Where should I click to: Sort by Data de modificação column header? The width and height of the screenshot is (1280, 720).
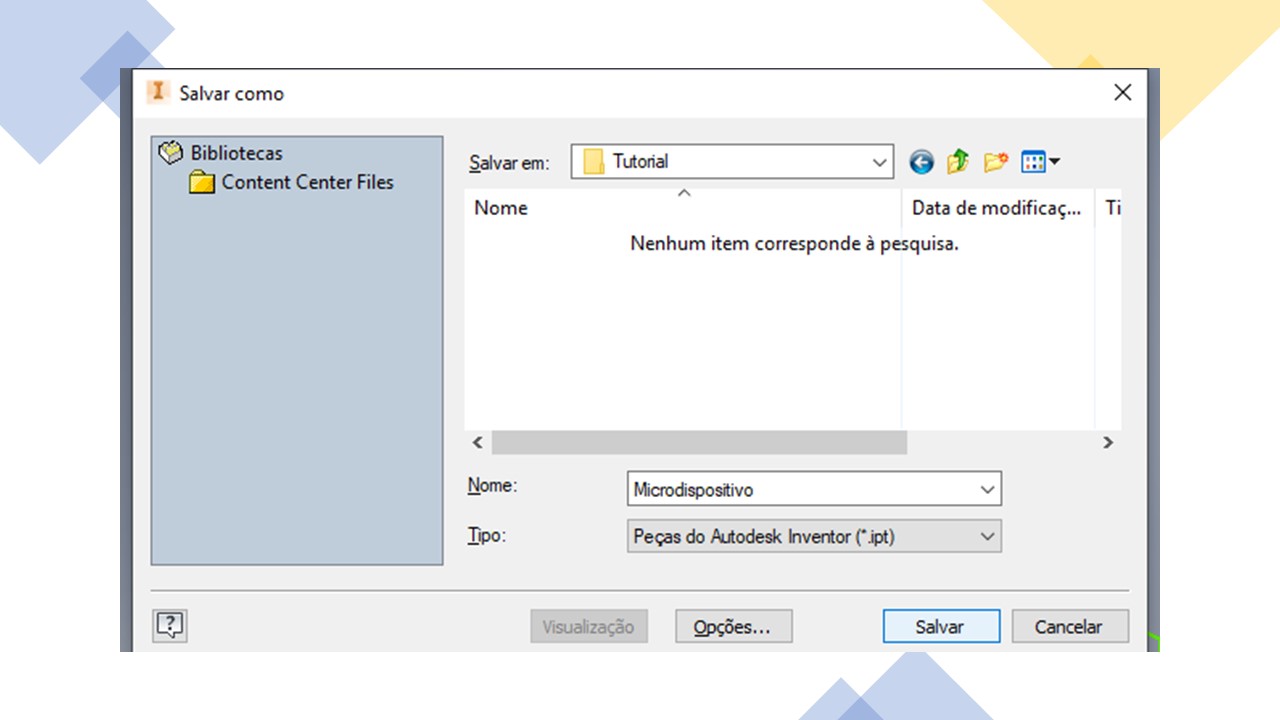coord(998,208)
